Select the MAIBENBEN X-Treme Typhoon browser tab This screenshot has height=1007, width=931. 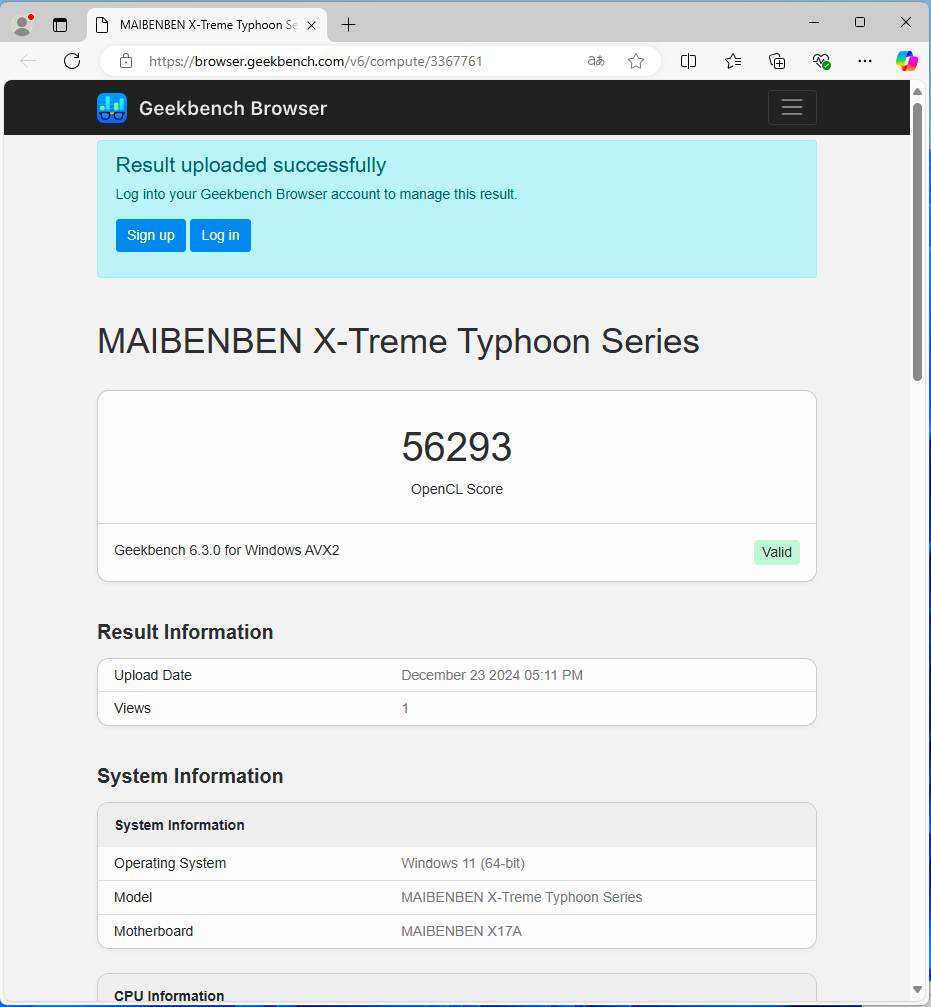[x=207, y=25]
